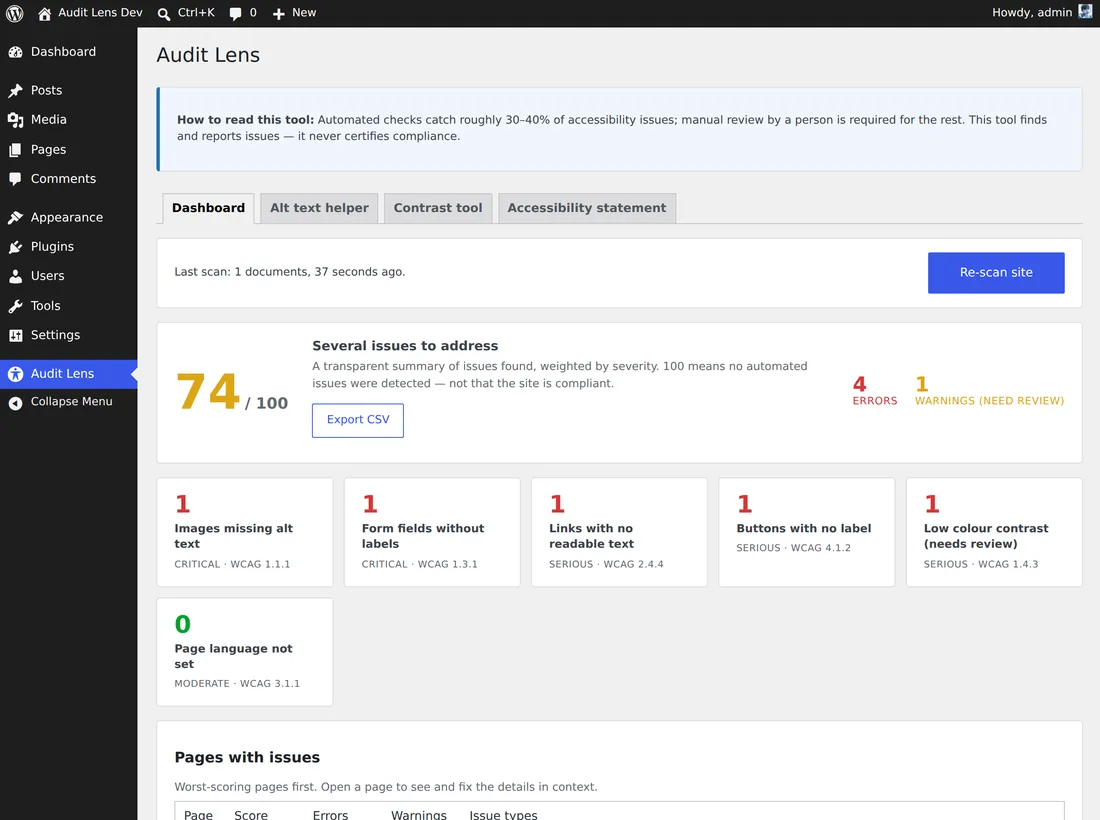This screenshot has width=1100, height=820.
Task: Click the Appearance brush icon
Action: pyautogui.click(x=15, y=217)
